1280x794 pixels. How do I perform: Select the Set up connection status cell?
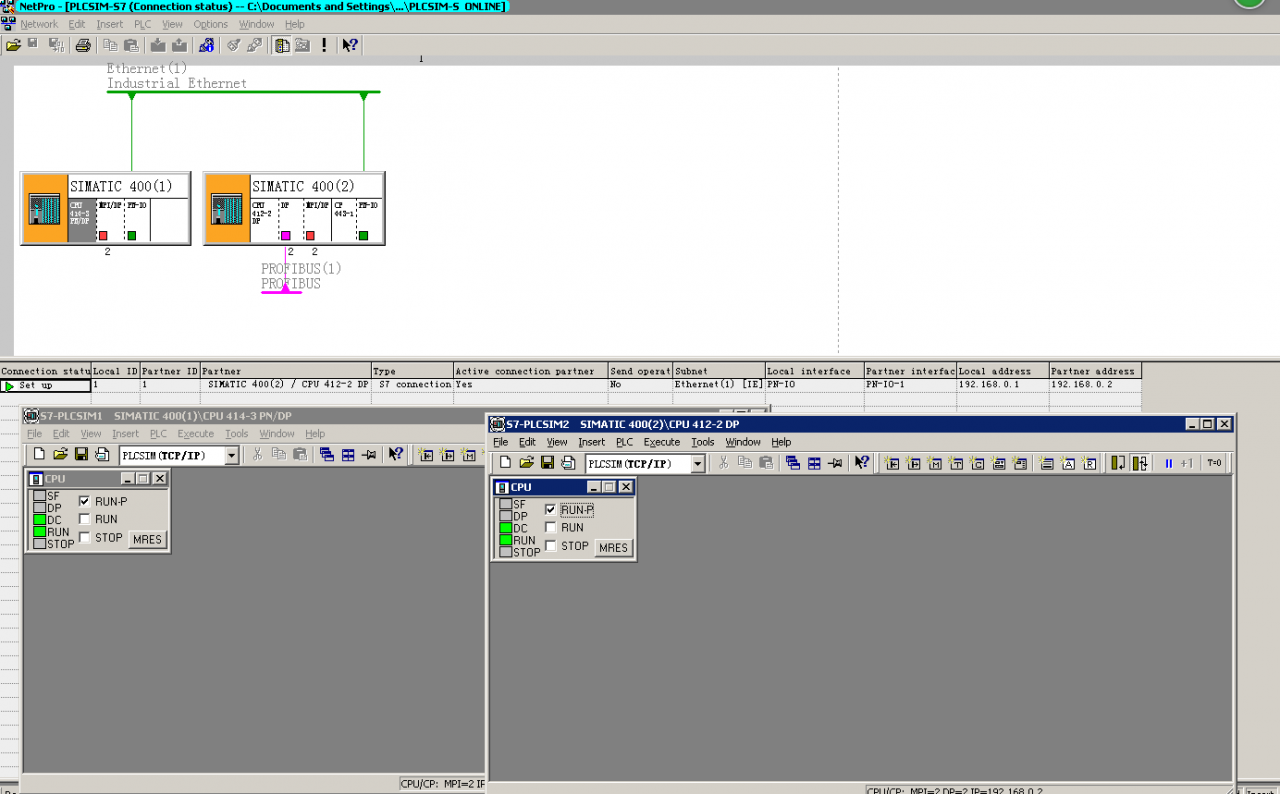click(x=45, y=385)
